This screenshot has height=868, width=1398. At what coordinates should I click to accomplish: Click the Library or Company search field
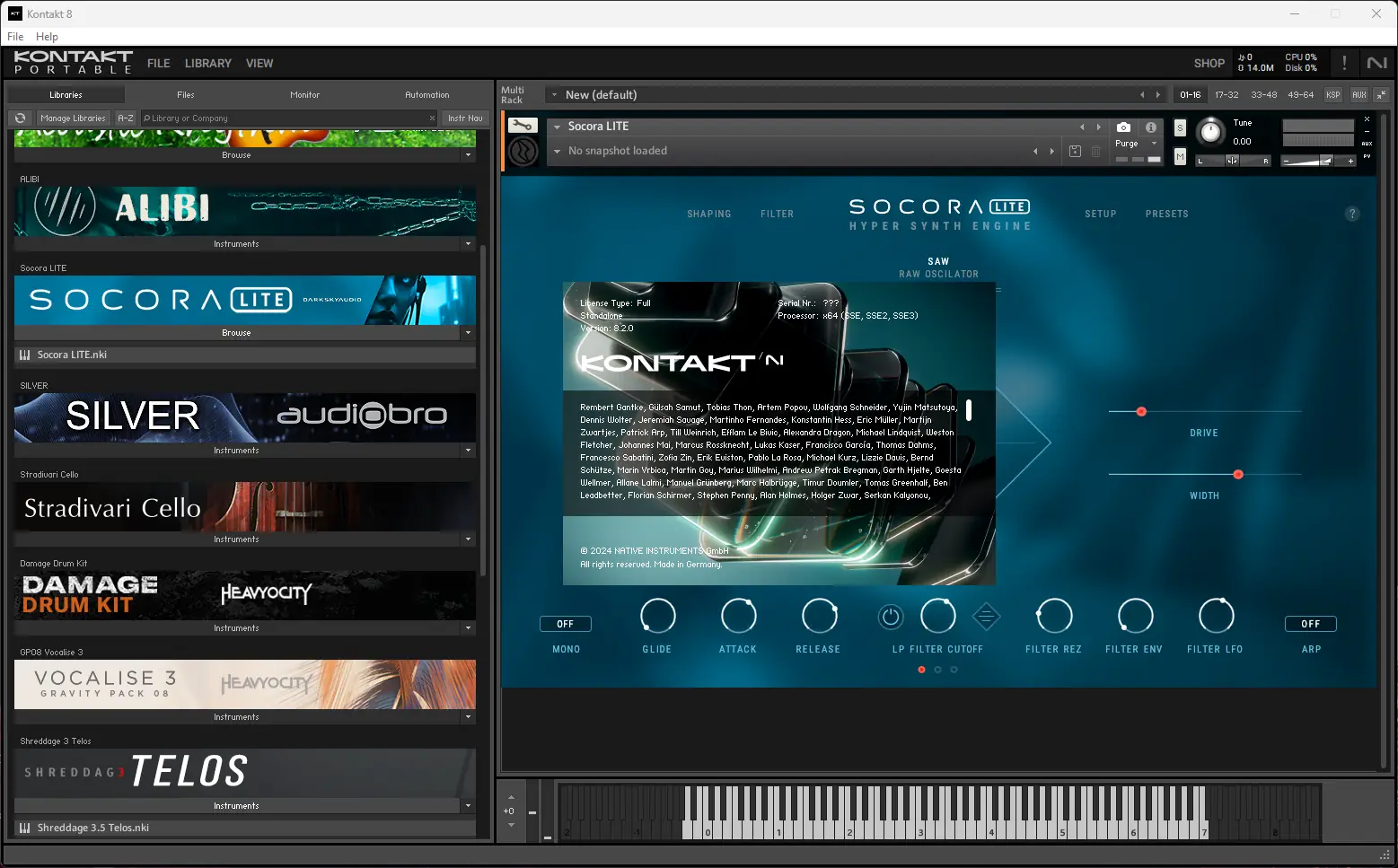[287, 118]
